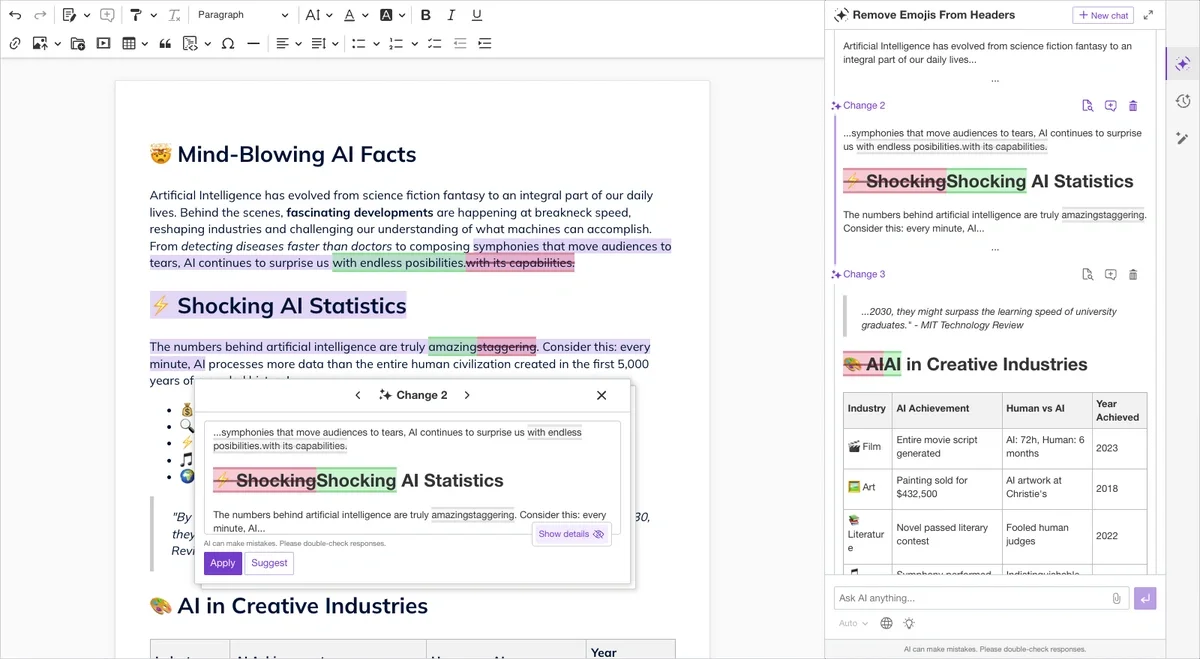Viewport: 1200px width, 659px height.
Task: Start a New chat
Action: tap(1103, 15)
